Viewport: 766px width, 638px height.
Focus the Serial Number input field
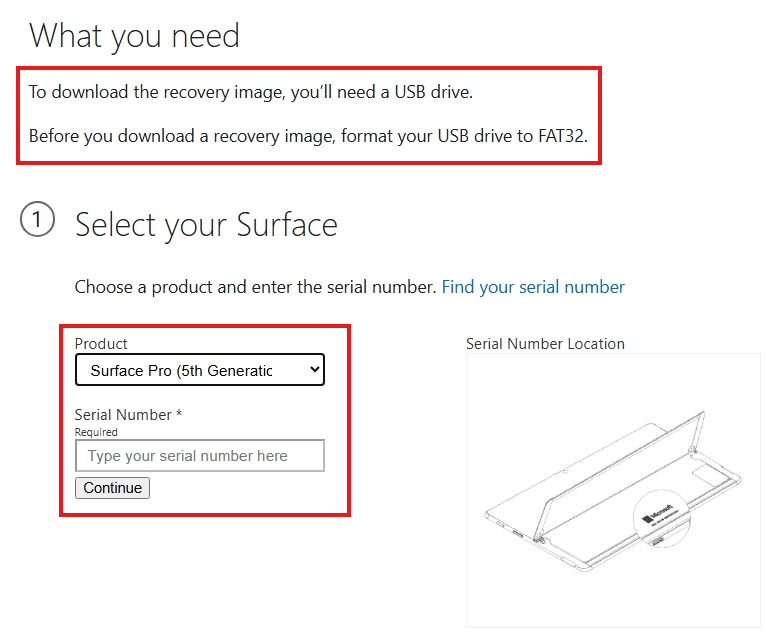(x=200, y=455)
